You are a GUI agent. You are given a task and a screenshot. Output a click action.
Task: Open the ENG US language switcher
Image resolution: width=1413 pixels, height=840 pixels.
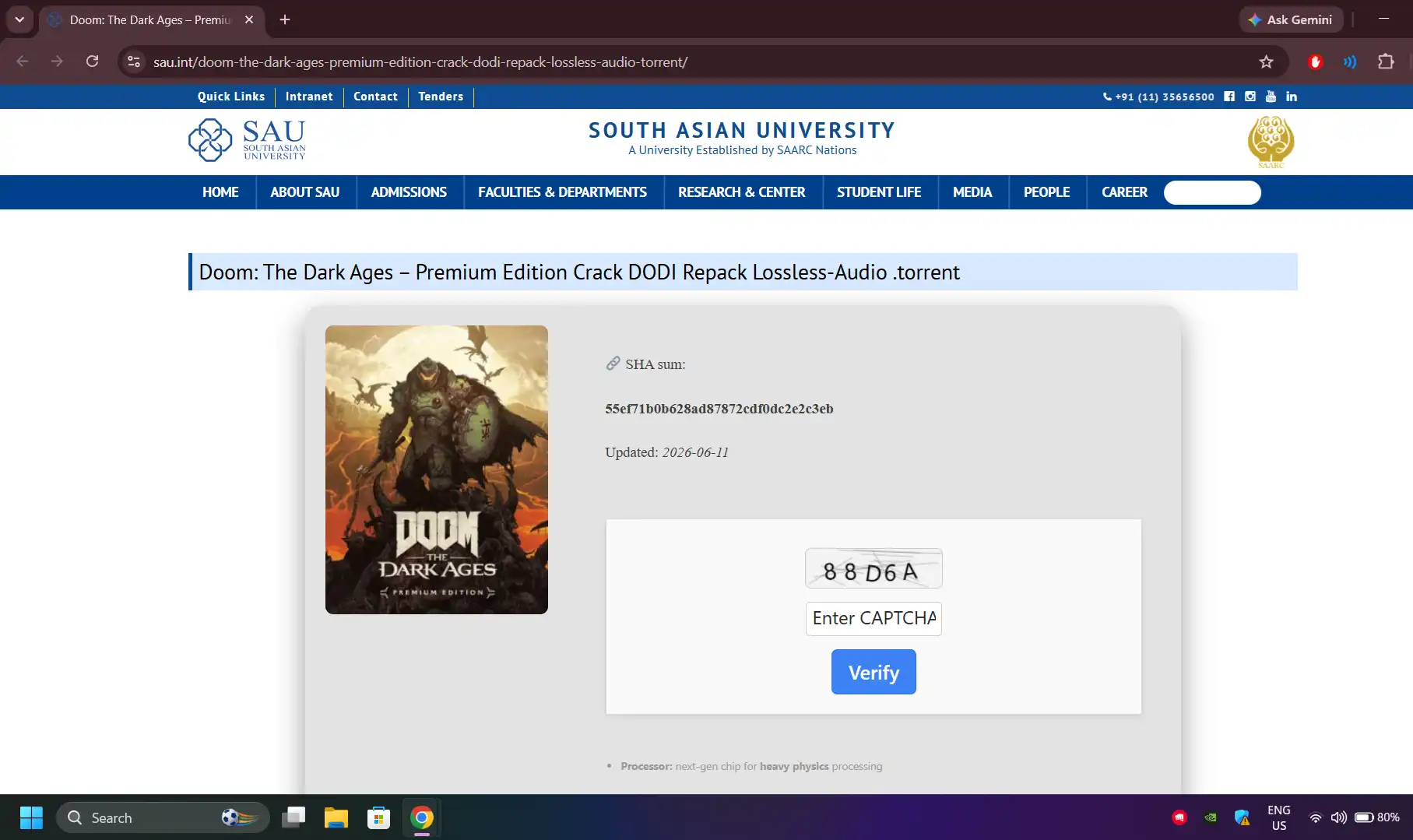[1279, 817]
